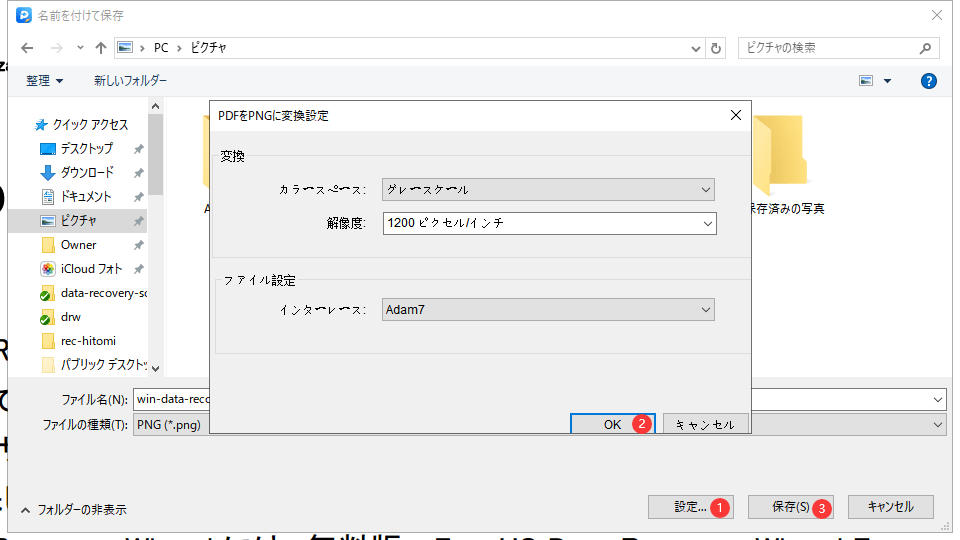Close the PDFをPNGに変換設定 dialog
The height and width of the screenshot is (540, 960).
736,115
